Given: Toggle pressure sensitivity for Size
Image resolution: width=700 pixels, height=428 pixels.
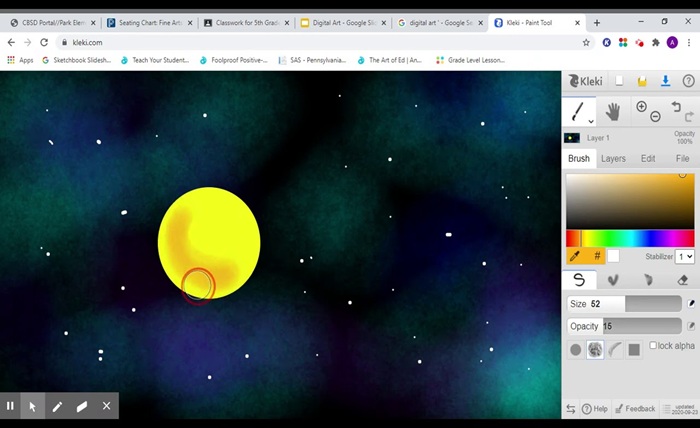Looking at the screenshot, I should point(691,303).
